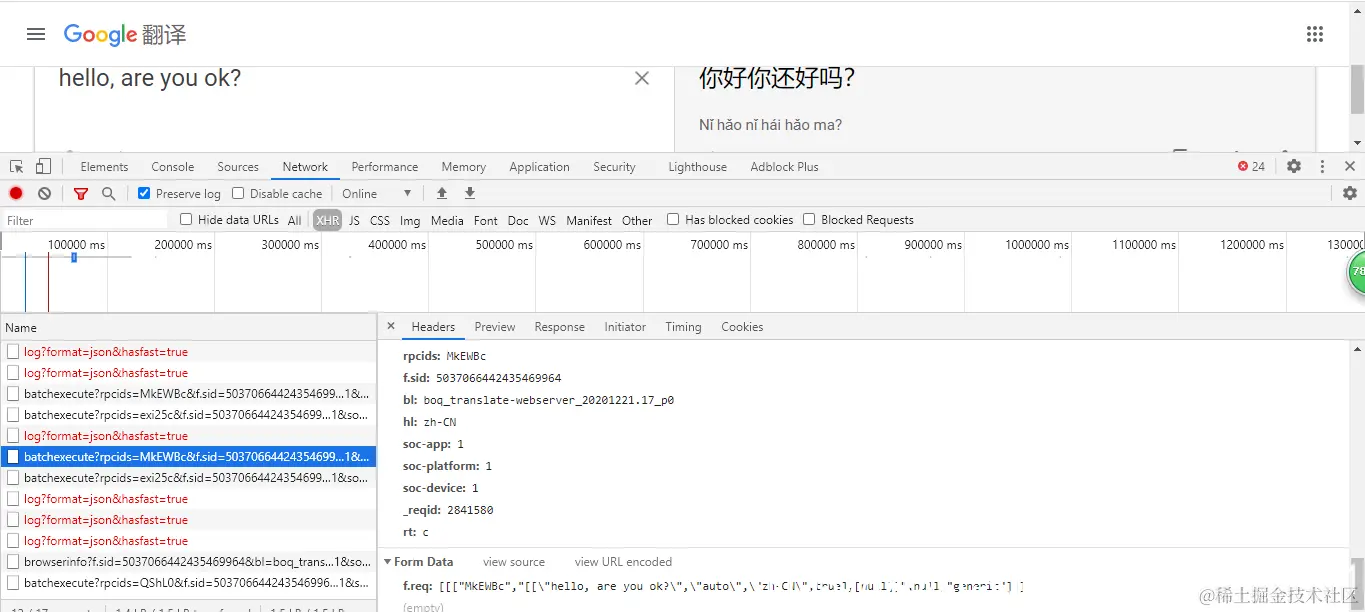Tick checkbox of the highlighted batchexecute request
The image size is (1365, 612).
pos(13,457)
